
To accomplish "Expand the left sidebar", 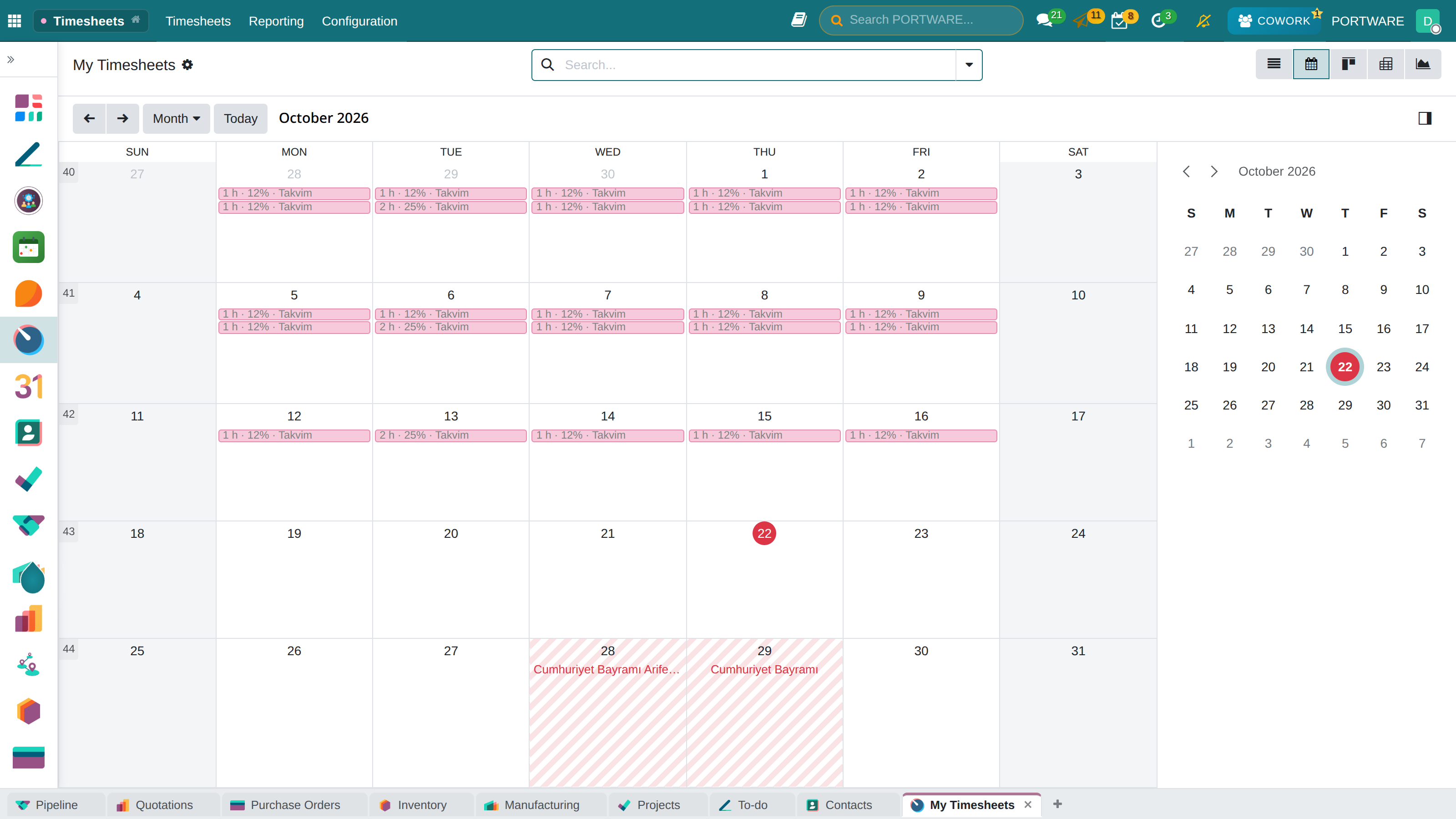I will (11, 59).
